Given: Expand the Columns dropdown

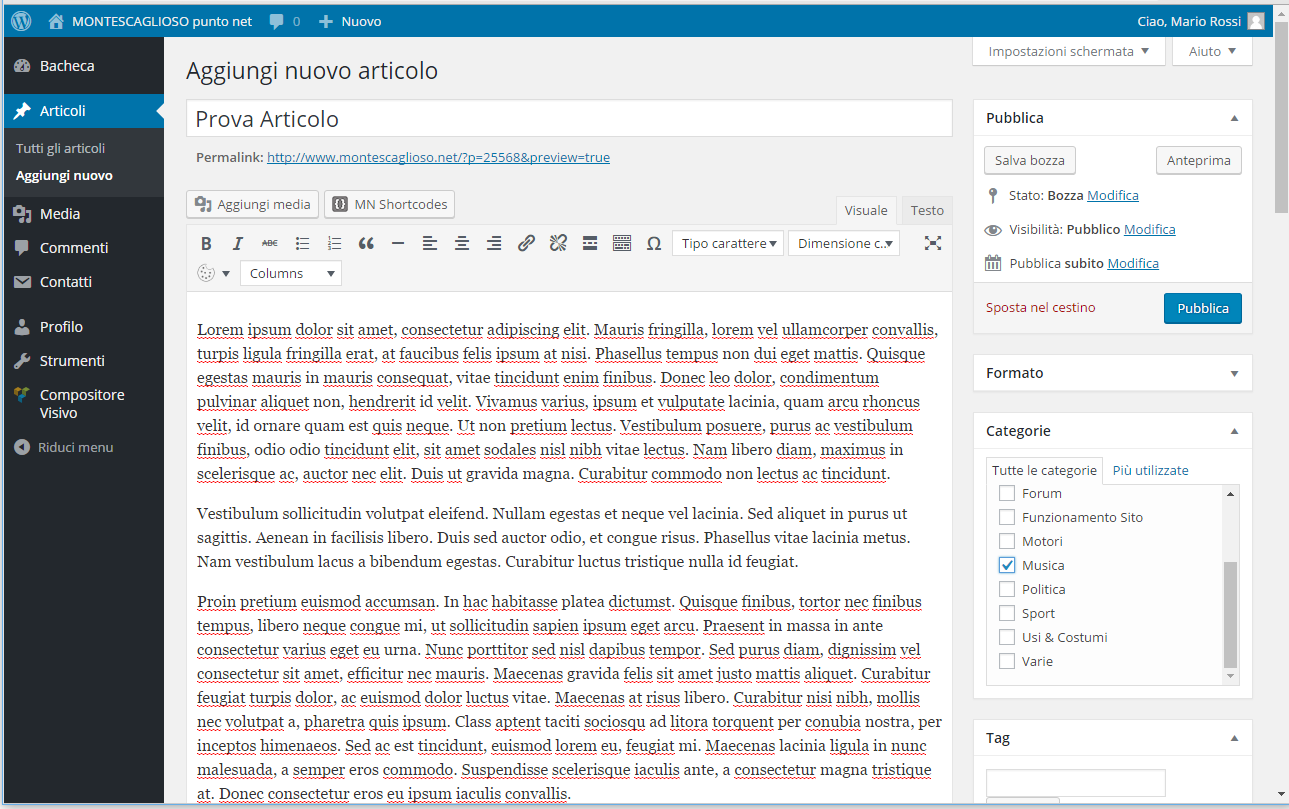Looking at the screenshot, I should (291, 273).
